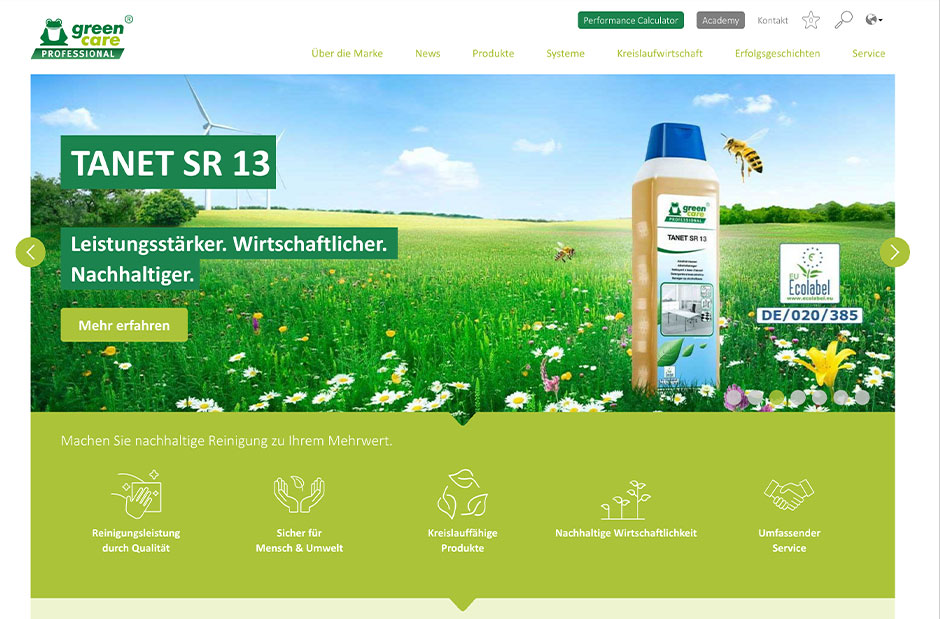Click the TANET SR 13 bottle image
Screen dimensions: 940x619
(675, 258)
